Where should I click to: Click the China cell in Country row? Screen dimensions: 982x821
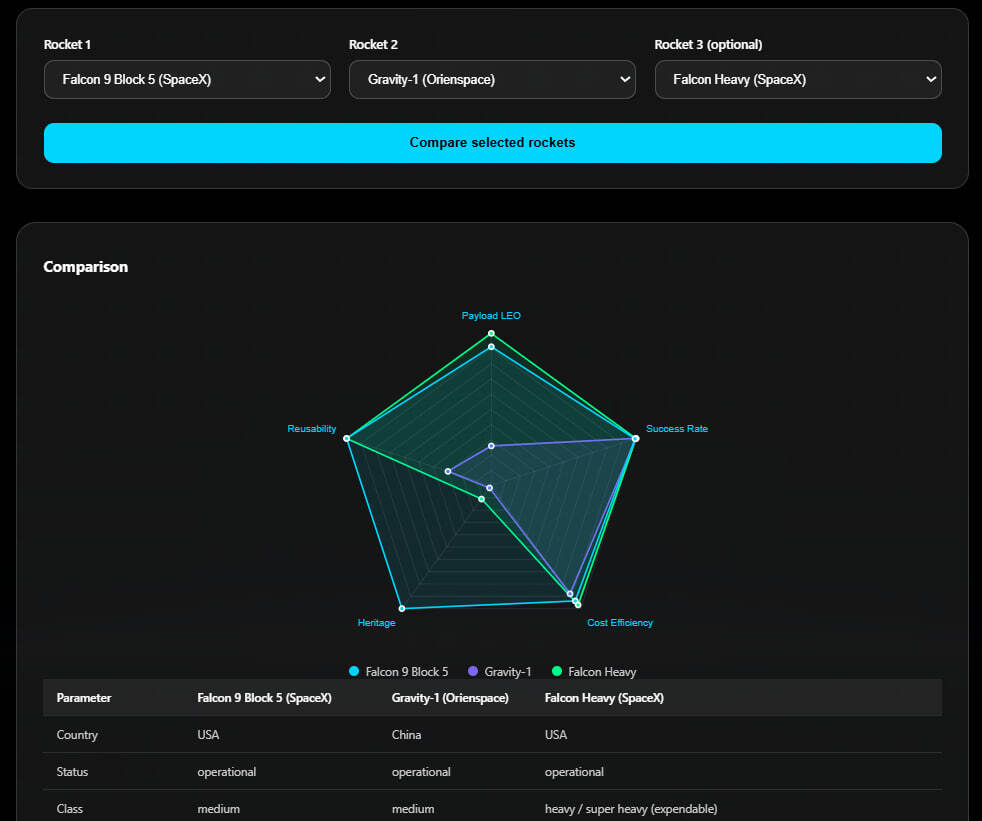406,735
